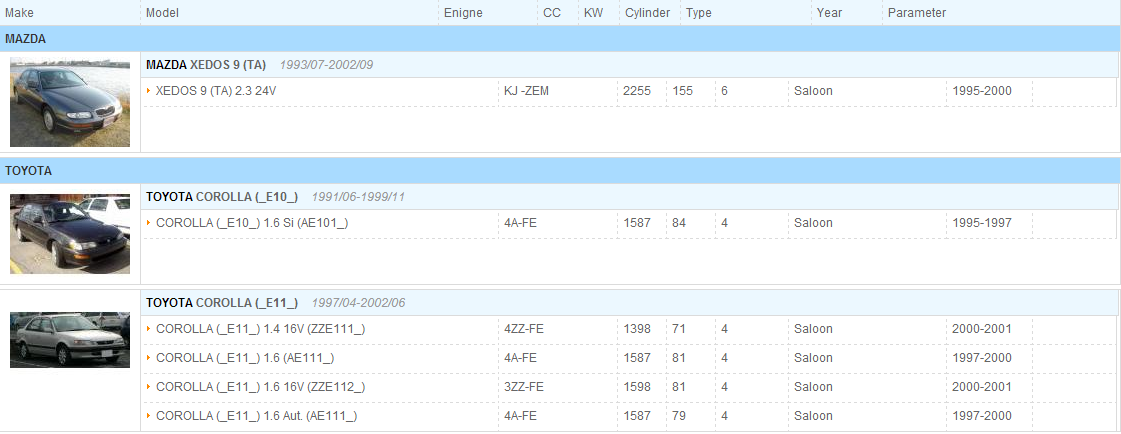Open COROLLA (_E11_) 1.6 Aut. (AE111_) row
The width and height of the screenshot is (1121, 434).
(x=629, y=415)
